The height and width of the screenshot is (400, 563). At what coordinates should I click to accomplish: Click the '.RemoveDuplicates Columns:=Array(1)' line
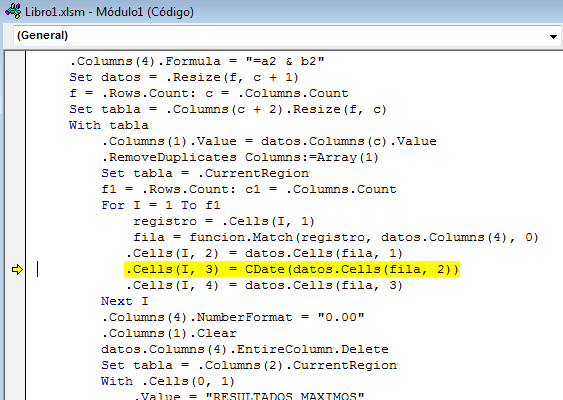pyautogui.click(x=240, y=157)
